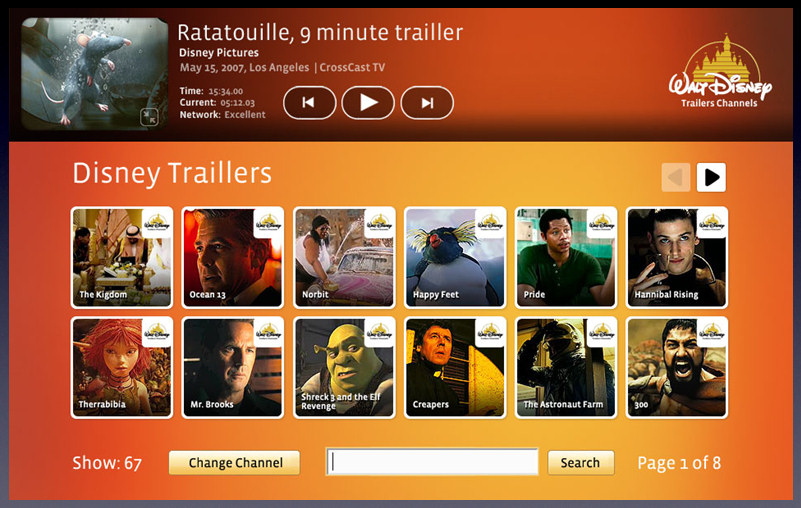Open the Norbit trailer thumbnail

[344, 257]
